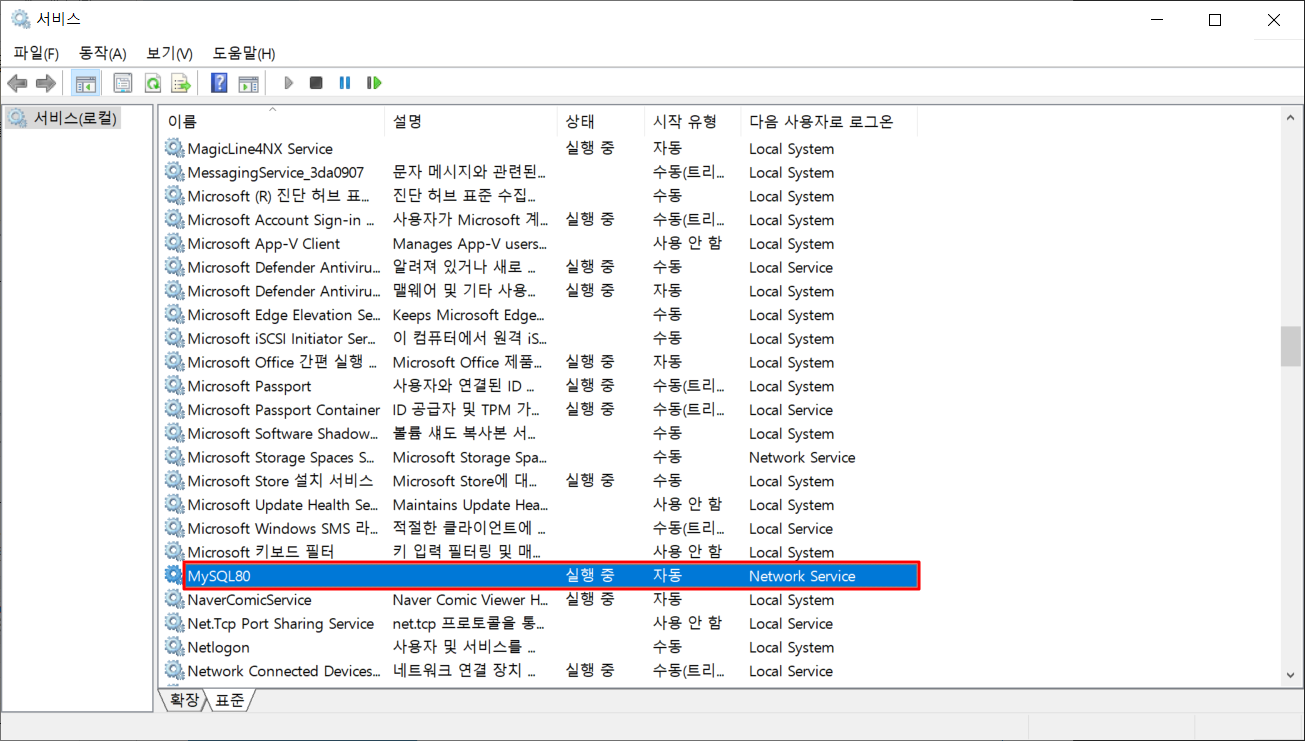Sort services by the 상태 column header

pos(580,122)
